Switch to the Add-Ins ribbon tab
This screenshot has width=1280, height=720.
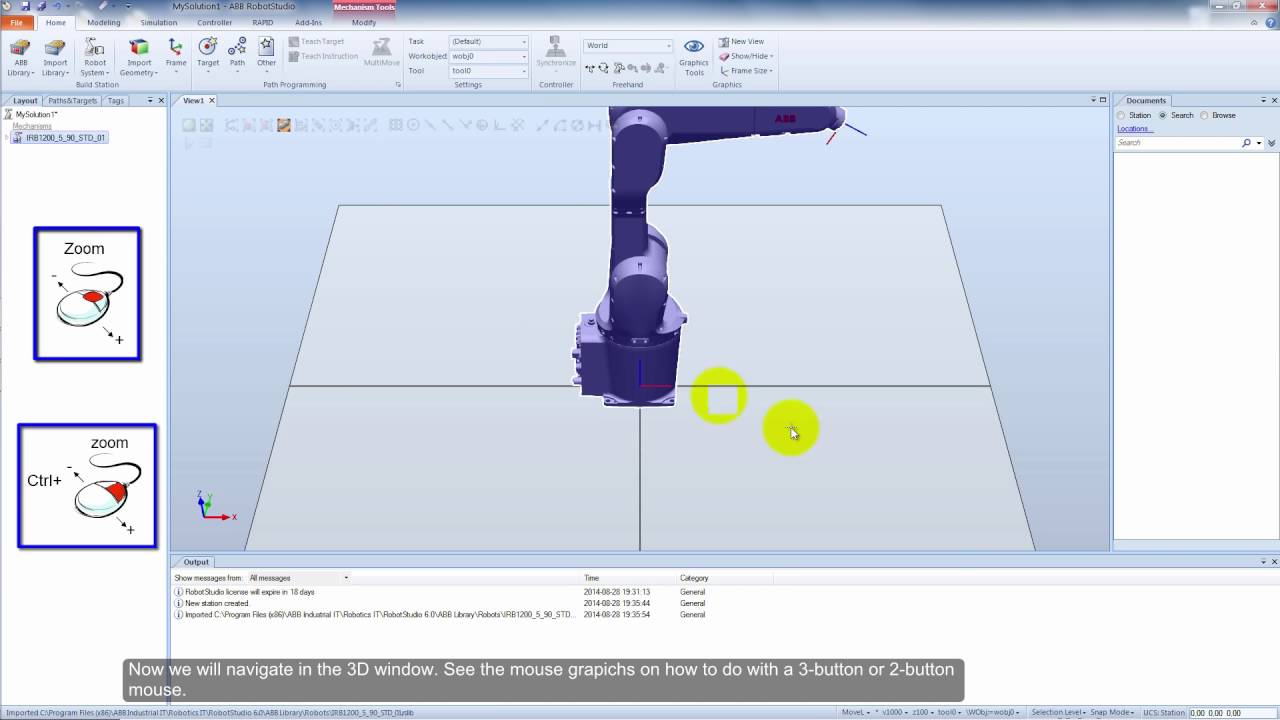308,22
